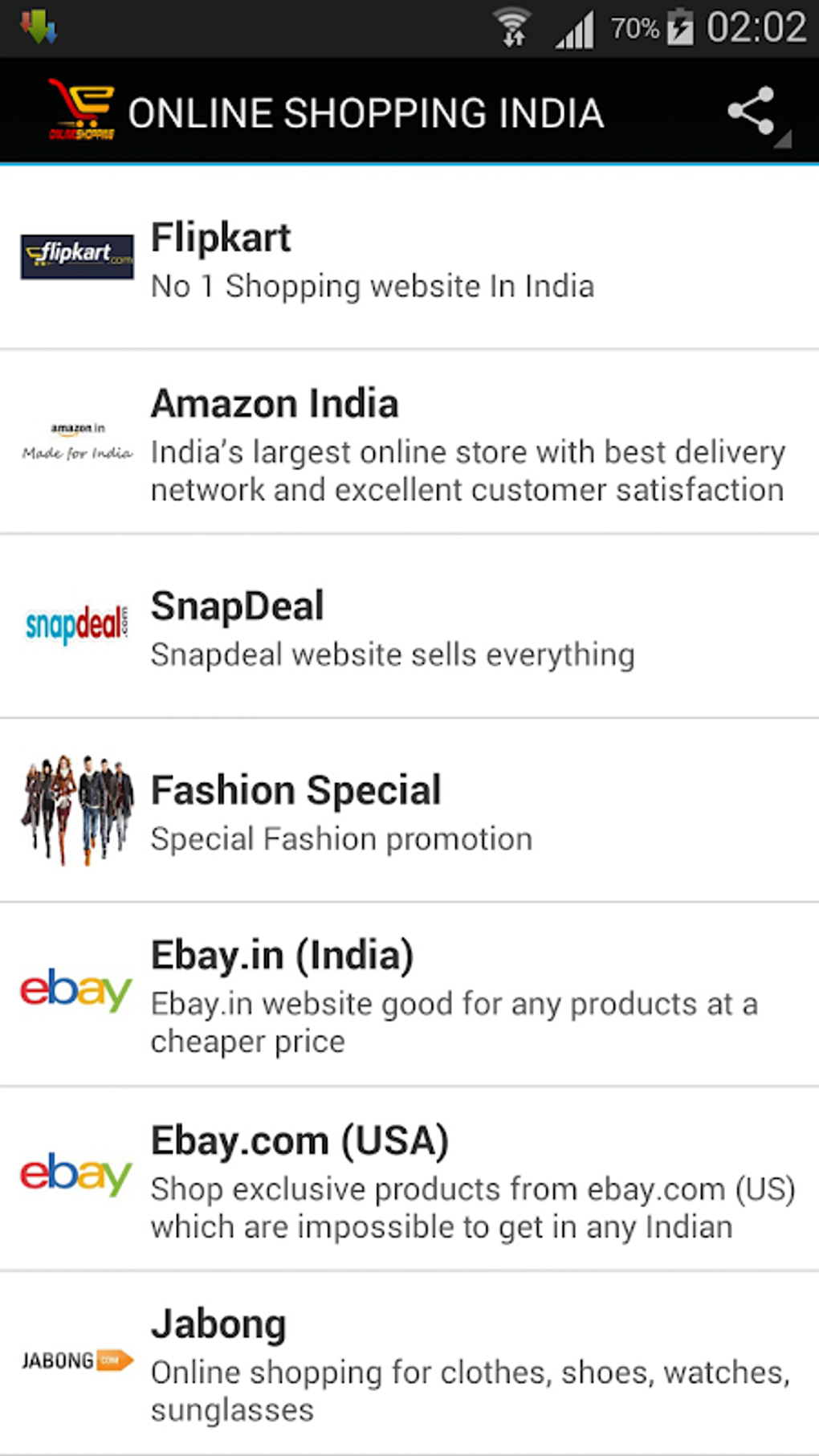
Task: Open Ebay.in (India) store
Action: pyautogui.click(x=282, y=956)
